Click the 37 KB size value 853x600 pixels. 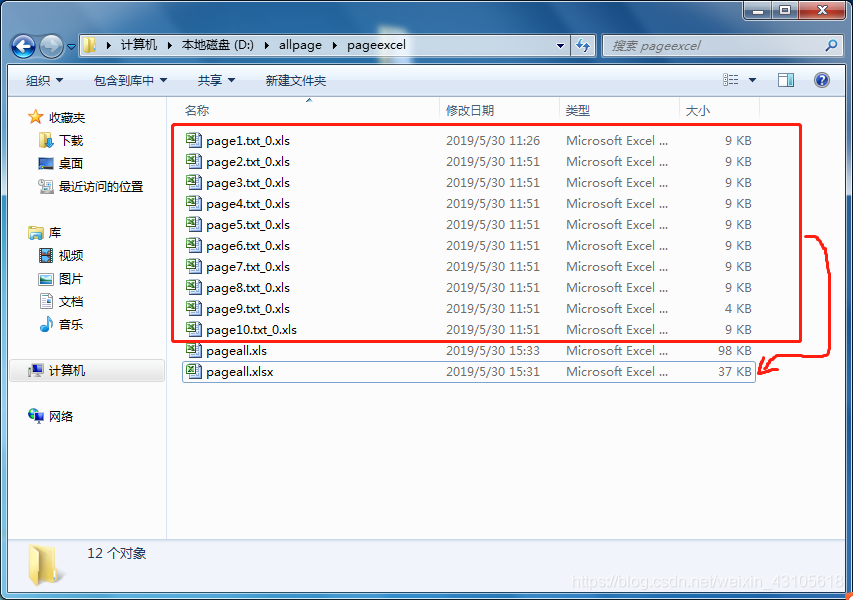click(735, 372)
